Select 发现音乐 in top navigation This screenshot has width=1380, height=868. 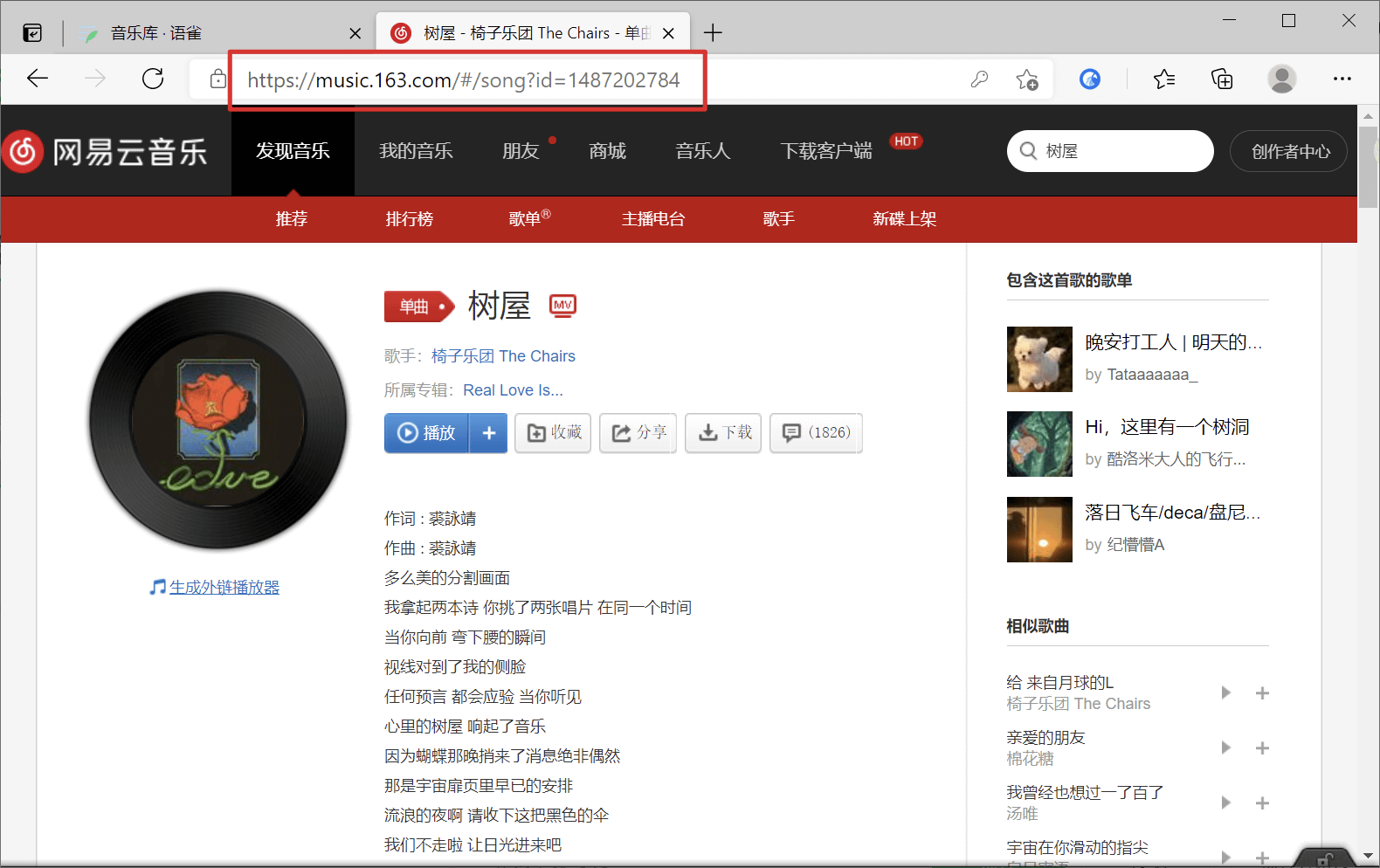click(x=293, y=151)
